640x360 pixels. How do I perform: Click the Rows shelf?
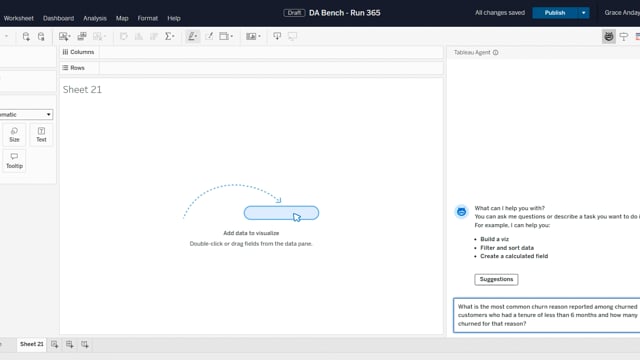coord(251,68)
